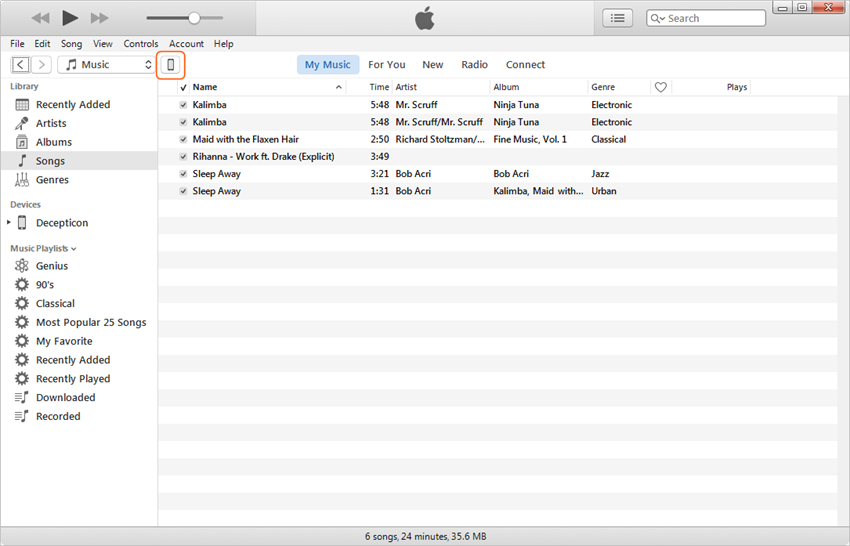This screenshot has height=546, width=850.
Task: Open the Up Next list view icon
Action: tap(617, 18)
